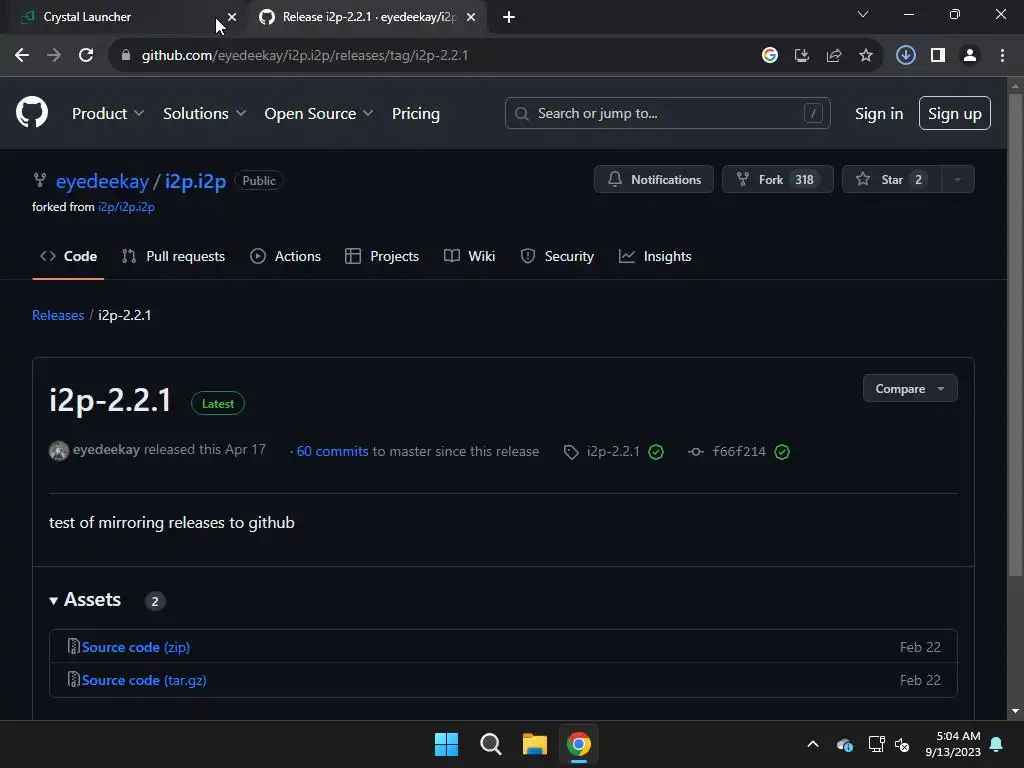
Task: Click the Chrome icon in taskbar
Action: pos(579,744)
